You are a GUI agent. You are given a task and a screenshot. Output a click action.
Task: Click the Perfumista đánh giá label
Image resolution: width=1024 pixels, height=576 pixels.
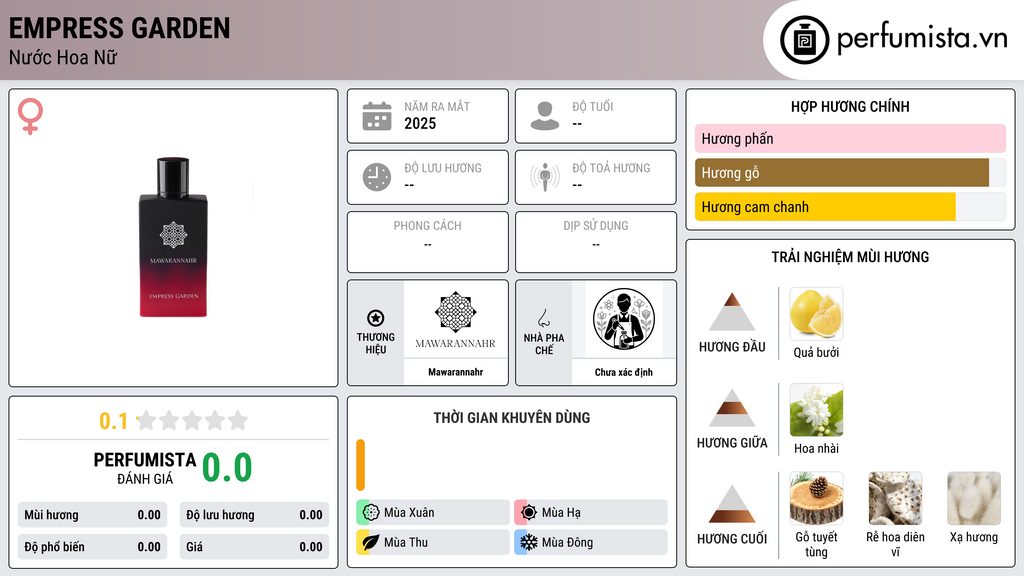pyautogui.click(x=145, y=468)
